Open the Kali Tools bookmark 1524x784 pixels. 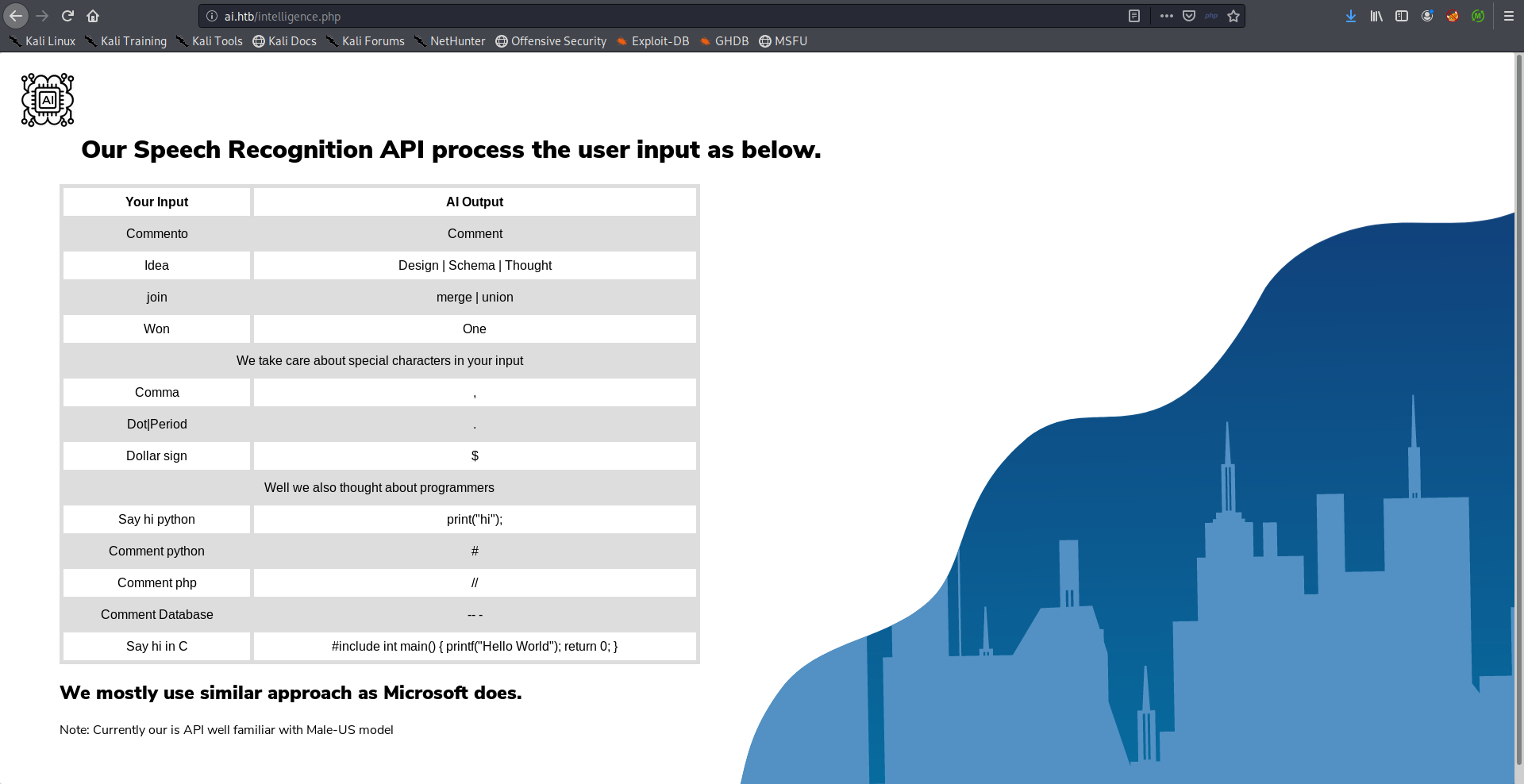[x=210, y=41]
